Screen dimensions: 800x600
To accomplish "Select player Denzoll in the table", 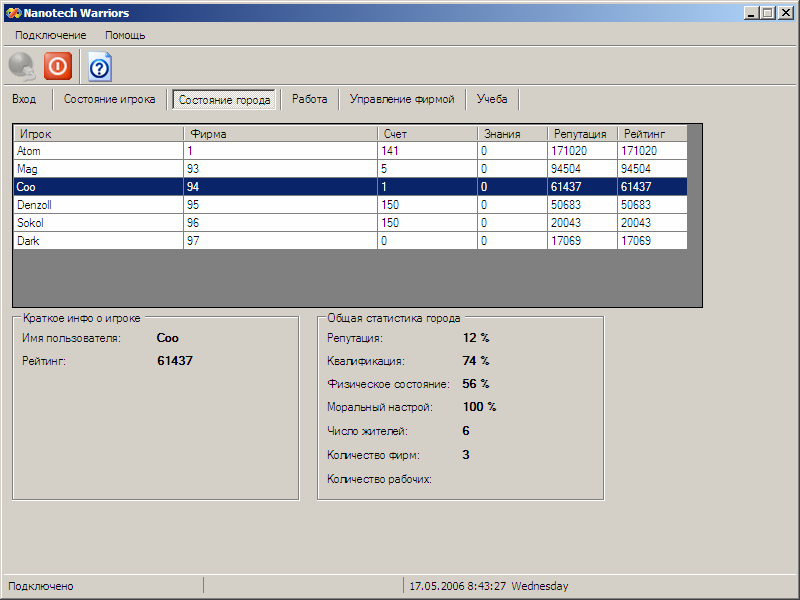I will [98, 205].
